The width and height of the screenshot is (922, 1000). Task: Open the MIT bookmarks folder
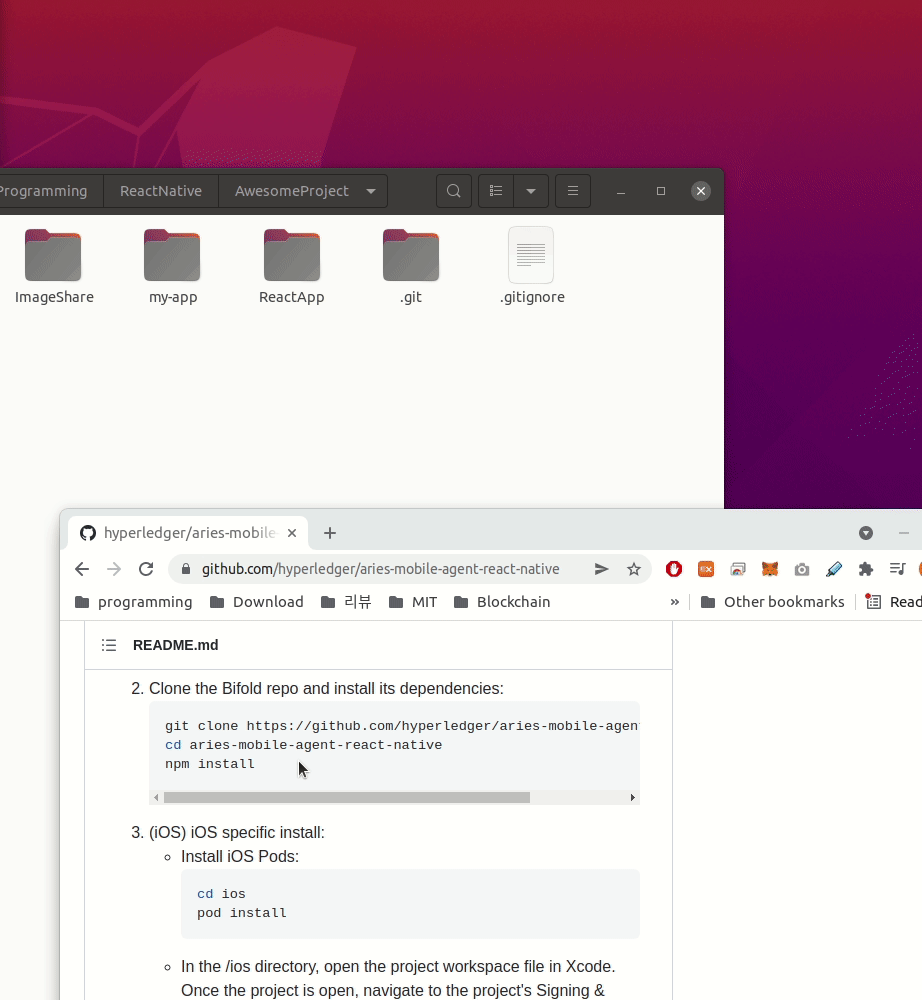[413, 602]
